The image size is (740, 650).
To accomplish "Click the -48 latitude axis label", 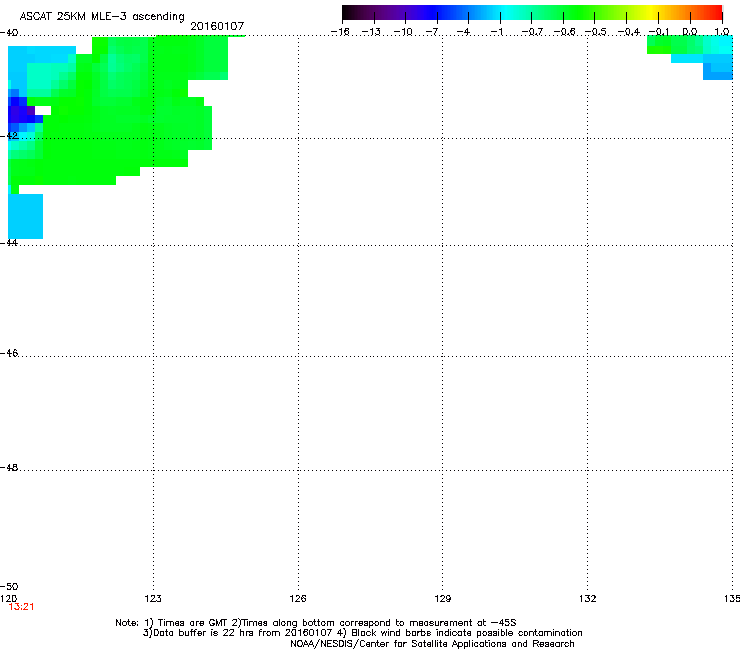I will (x=9, y=467).
